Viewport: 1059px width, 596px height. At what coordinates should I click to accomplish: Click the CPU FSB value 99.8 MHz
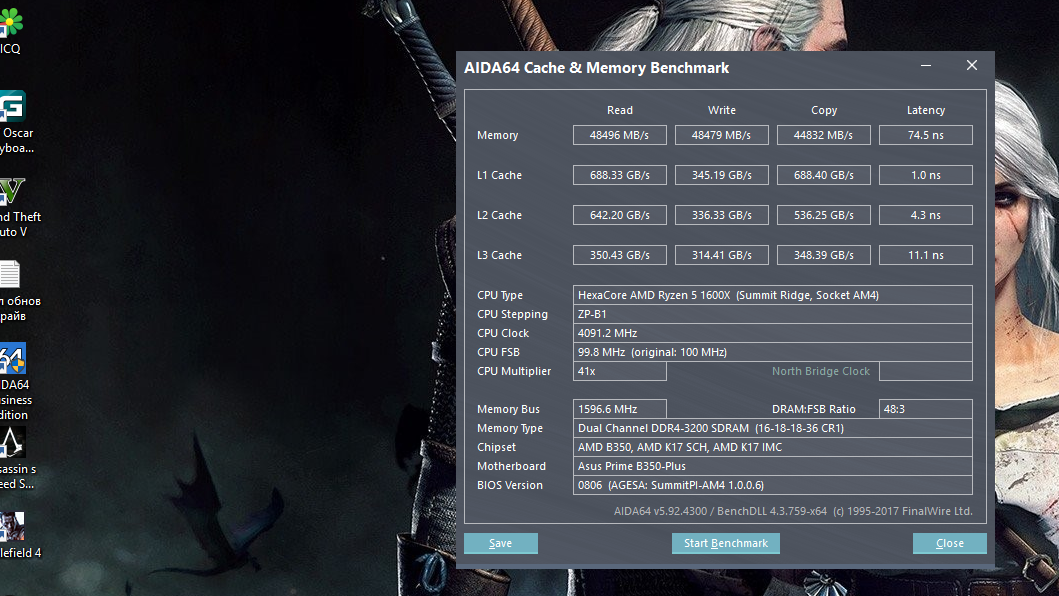[773, 352]
